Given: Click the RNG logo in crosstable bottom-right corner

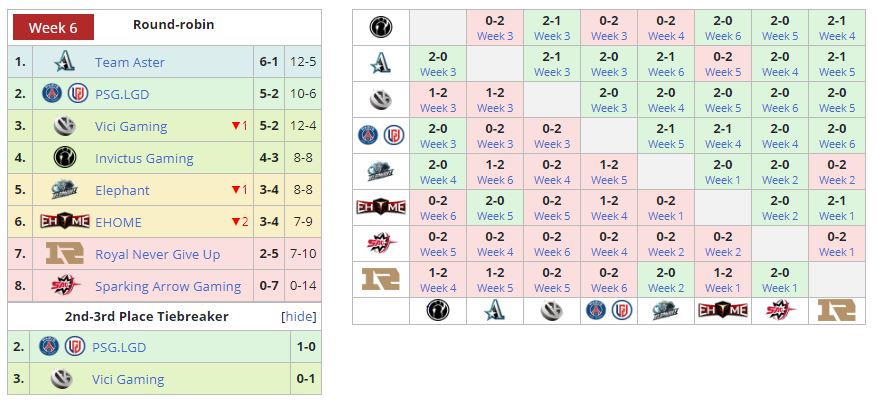Looking at the screenshot, I should [x=837, y=310].
